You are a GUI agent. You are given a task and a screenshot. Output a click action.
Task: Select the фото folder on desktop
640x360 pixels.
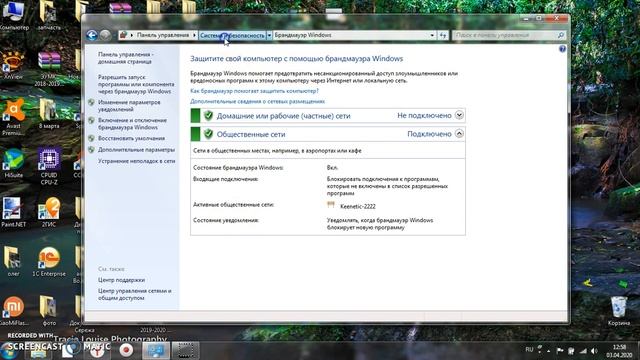(49, 311)
